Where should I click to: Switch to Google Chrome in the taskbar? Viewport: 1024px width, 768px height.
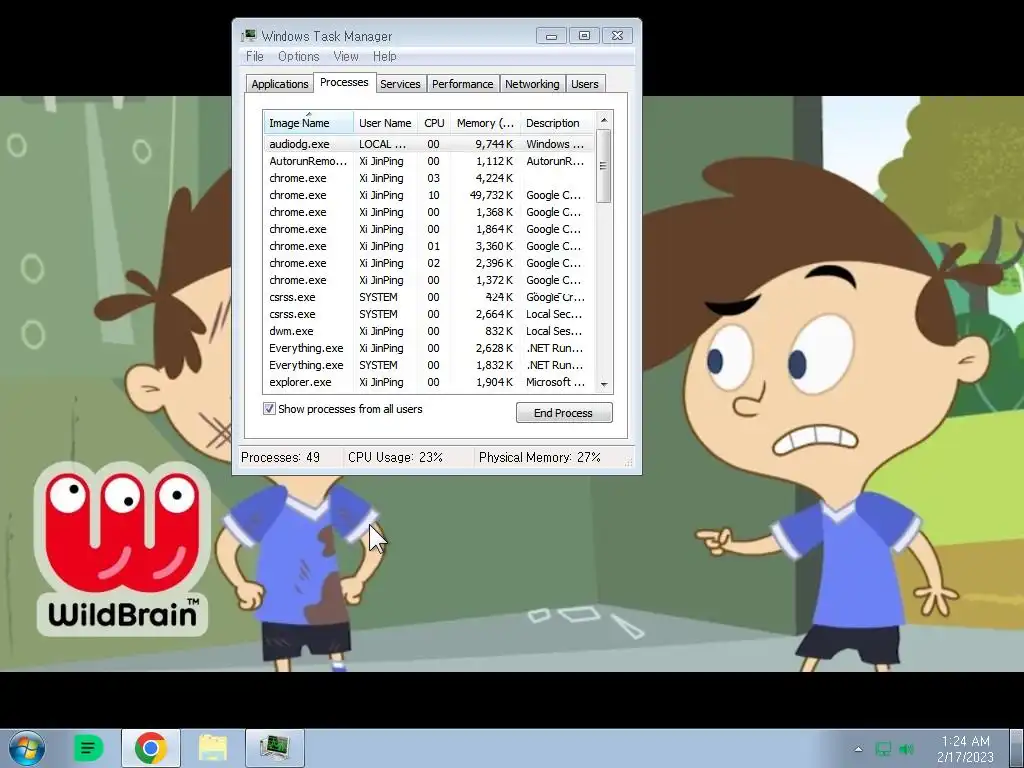pos(151,748)
